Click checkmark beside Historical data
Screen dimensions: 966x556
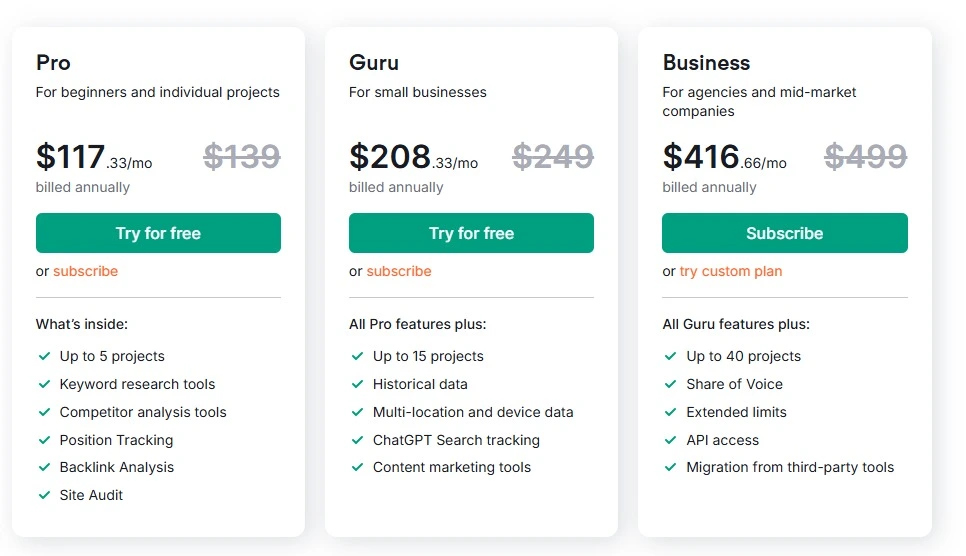pos(357,384)
